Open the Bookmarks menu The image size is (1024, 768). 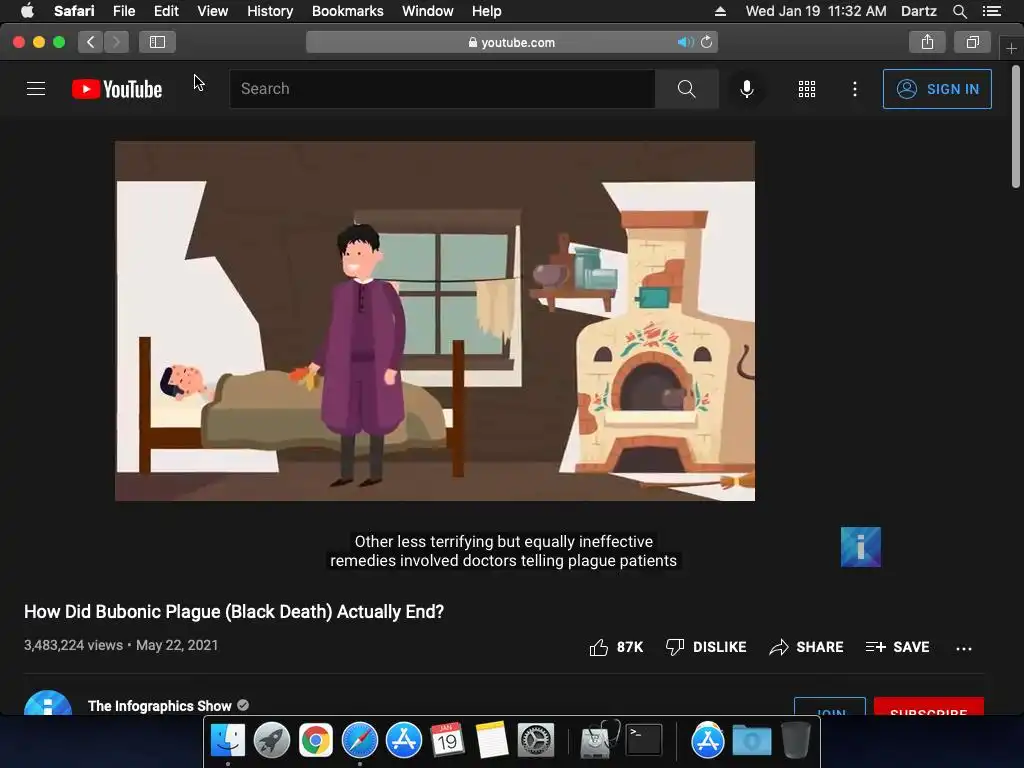pyautogui.click(x=347, y=11)
